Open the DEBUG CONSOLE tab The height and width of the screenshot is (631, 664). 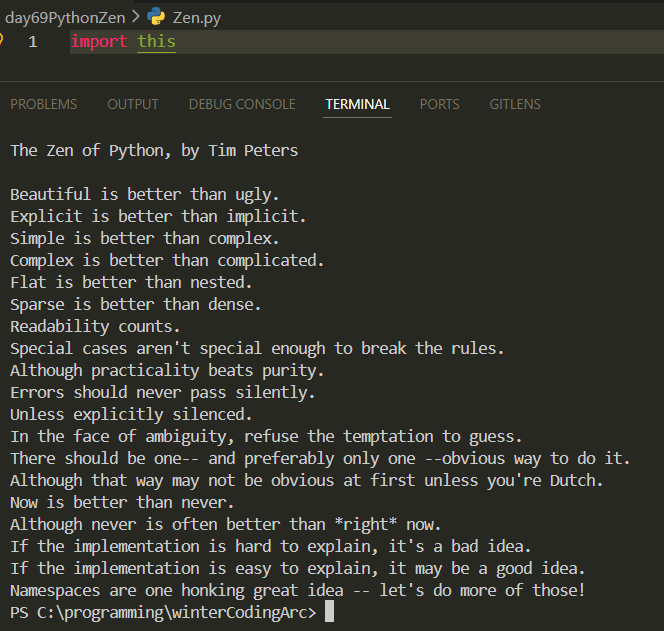pos(242,104)
